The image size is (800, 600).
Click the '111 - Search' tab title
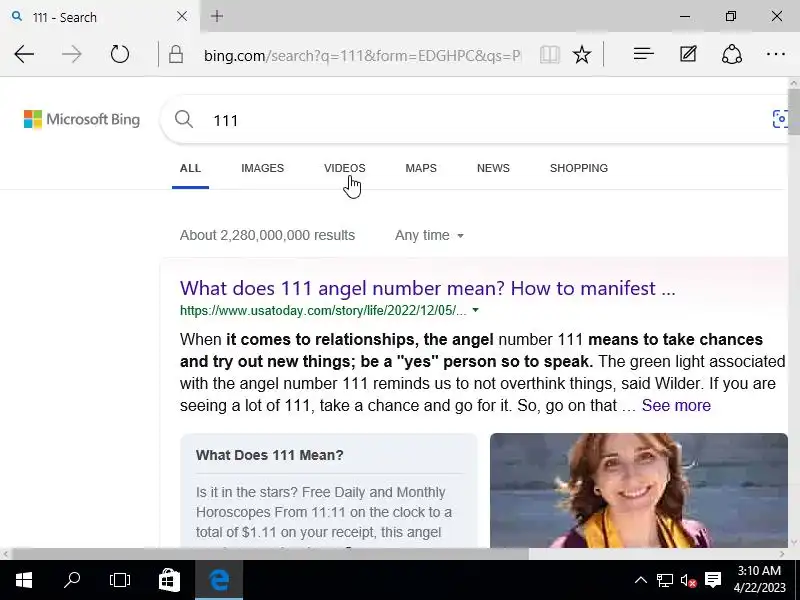click(64, 17)
